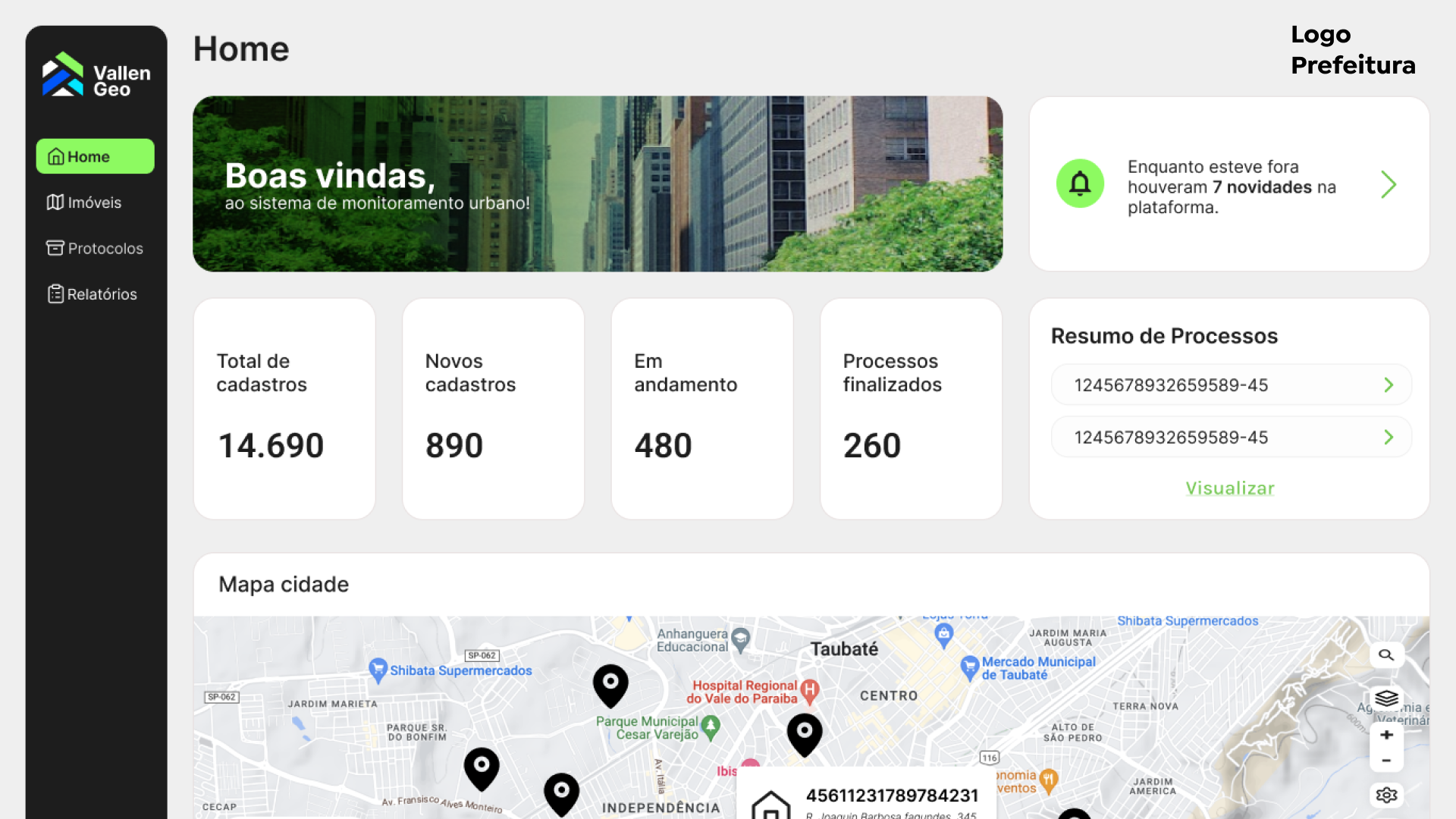Click the house icon in property popup
The height and width of the screenshot is (819, 1456).
point(770,805)
